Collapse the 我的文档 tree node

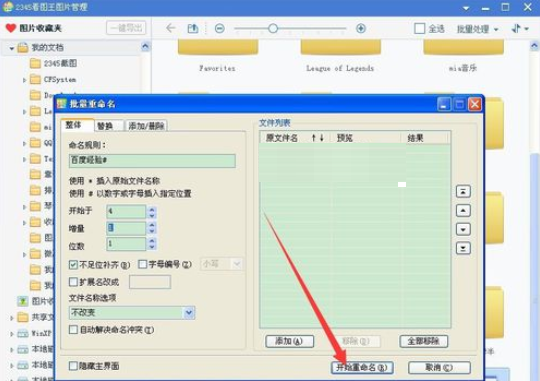(x=12, y=48)
